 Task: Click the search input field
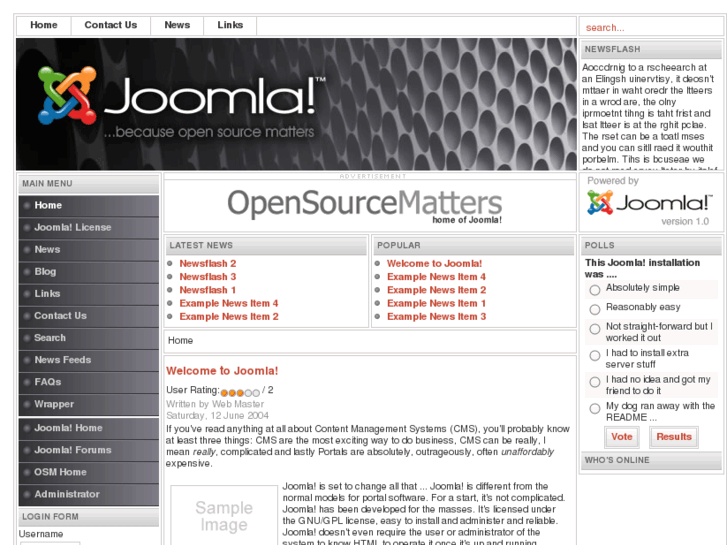click(651, 27)
